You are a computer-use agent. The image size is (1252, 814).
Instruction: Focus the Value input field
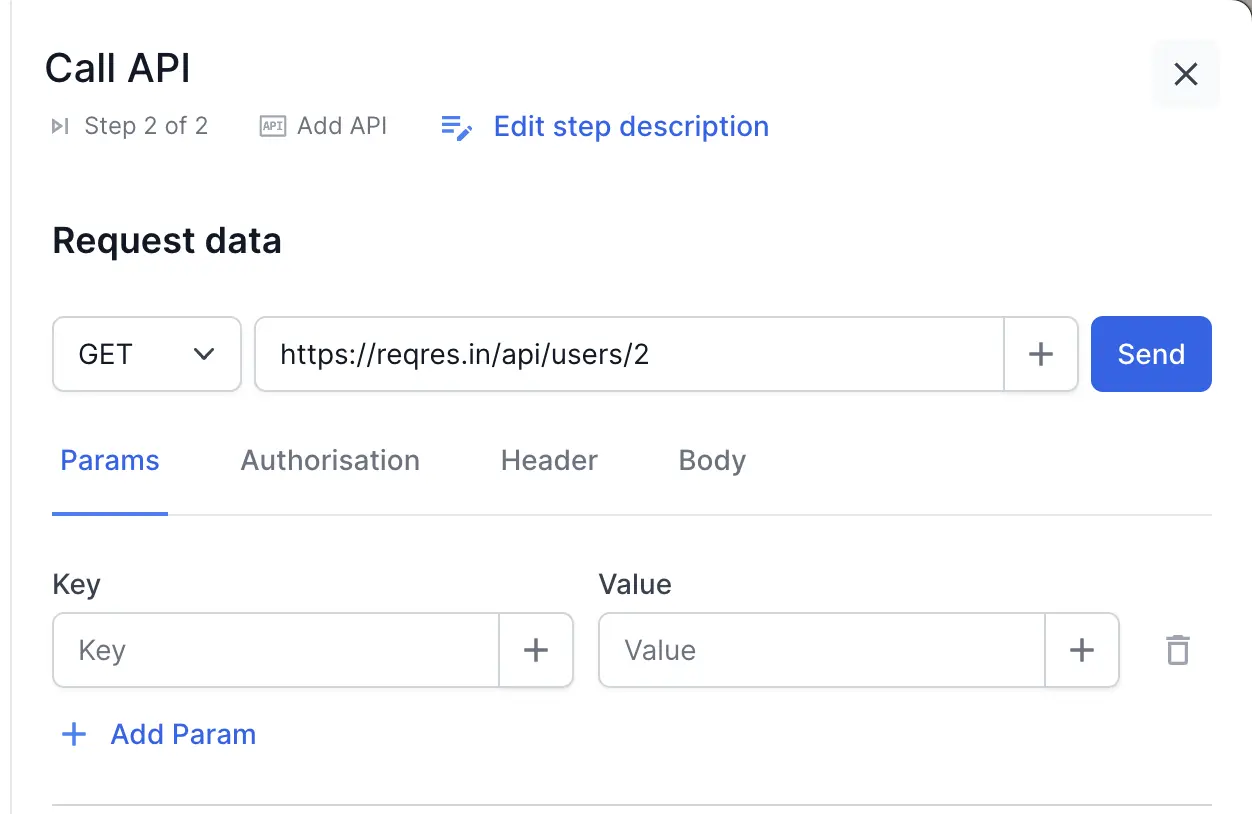[x=821, y=650]
